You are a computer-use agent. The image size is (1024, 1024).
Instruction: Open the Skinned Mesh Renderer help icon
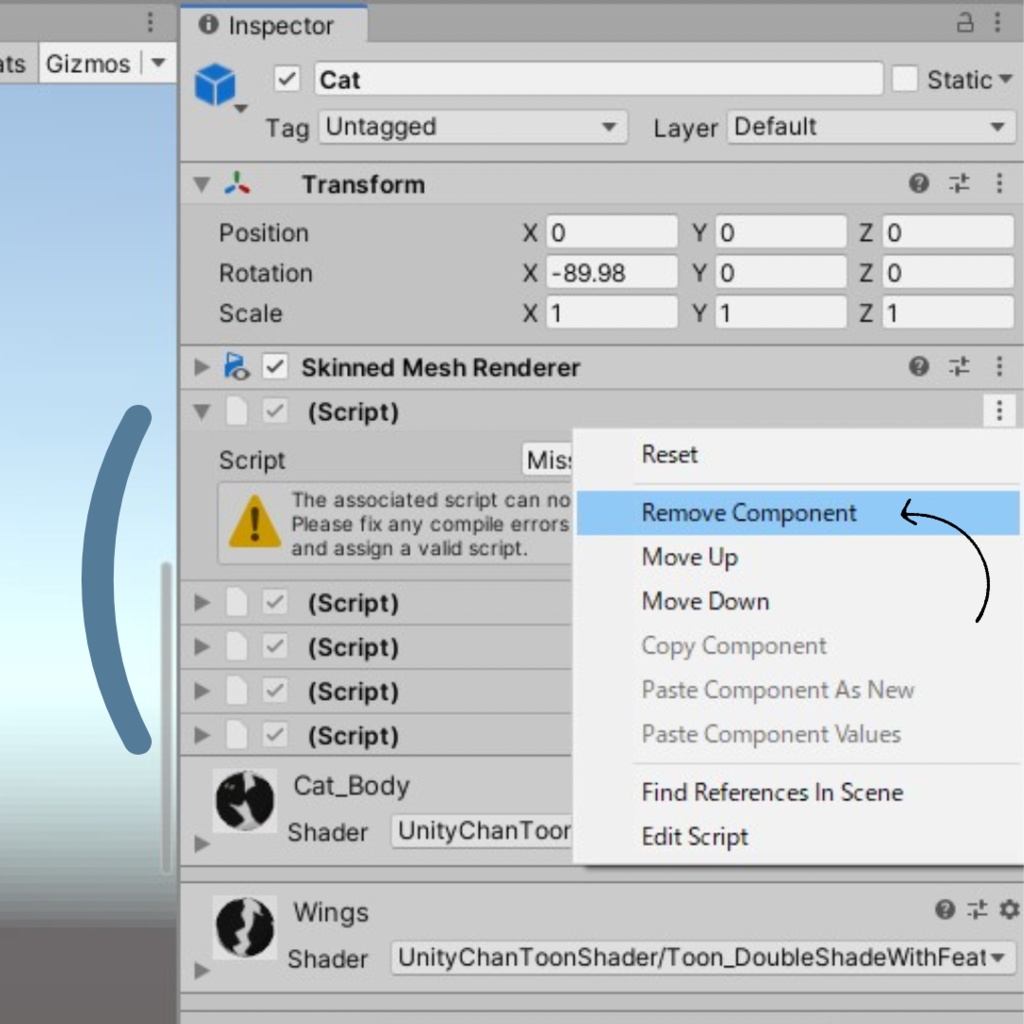coord(919,366)
